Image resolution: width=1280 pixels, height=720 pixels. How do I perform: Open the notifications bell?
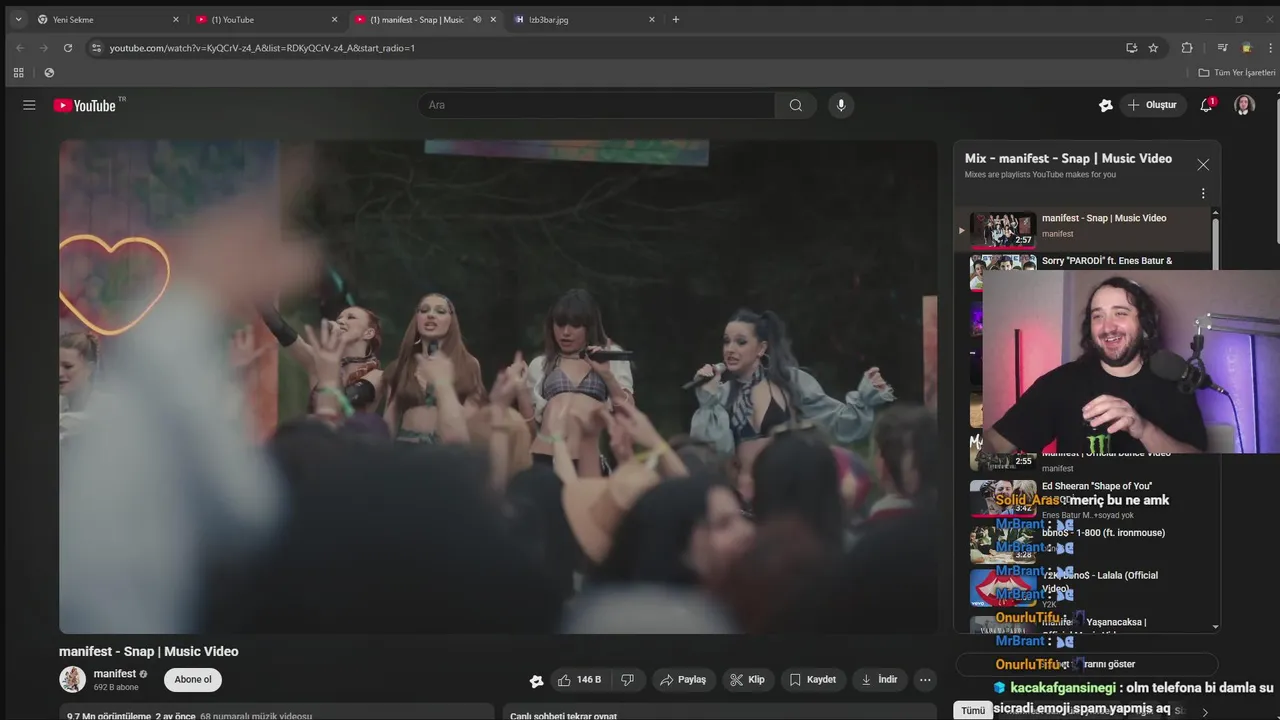[1206, 105]
